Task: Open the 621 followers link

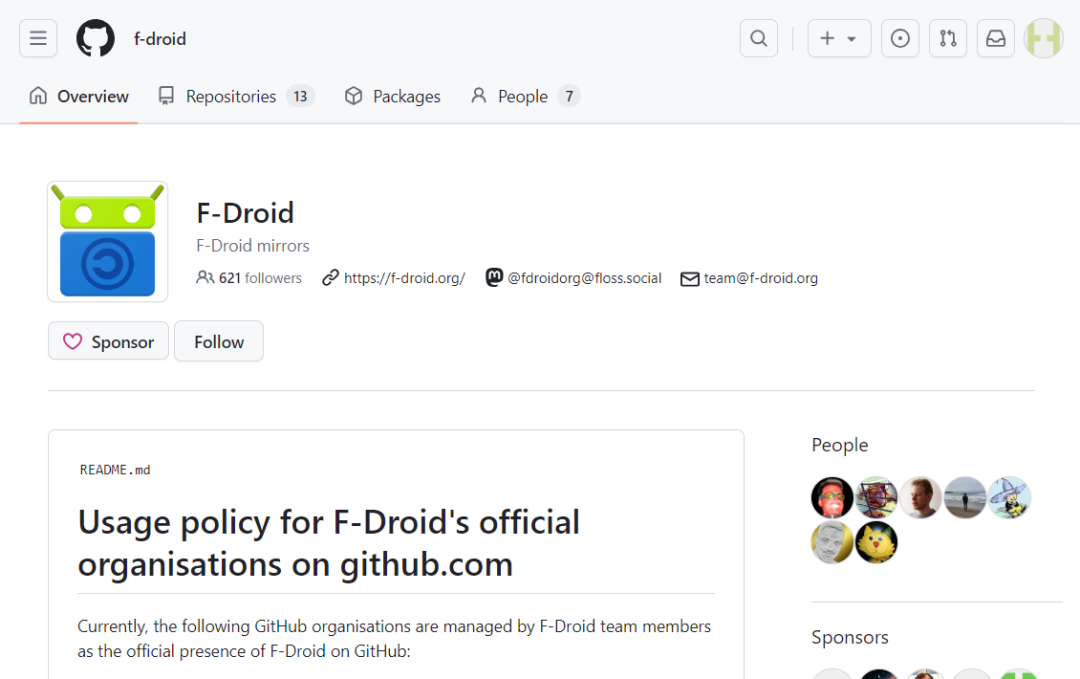Action: tap(249, 278)
